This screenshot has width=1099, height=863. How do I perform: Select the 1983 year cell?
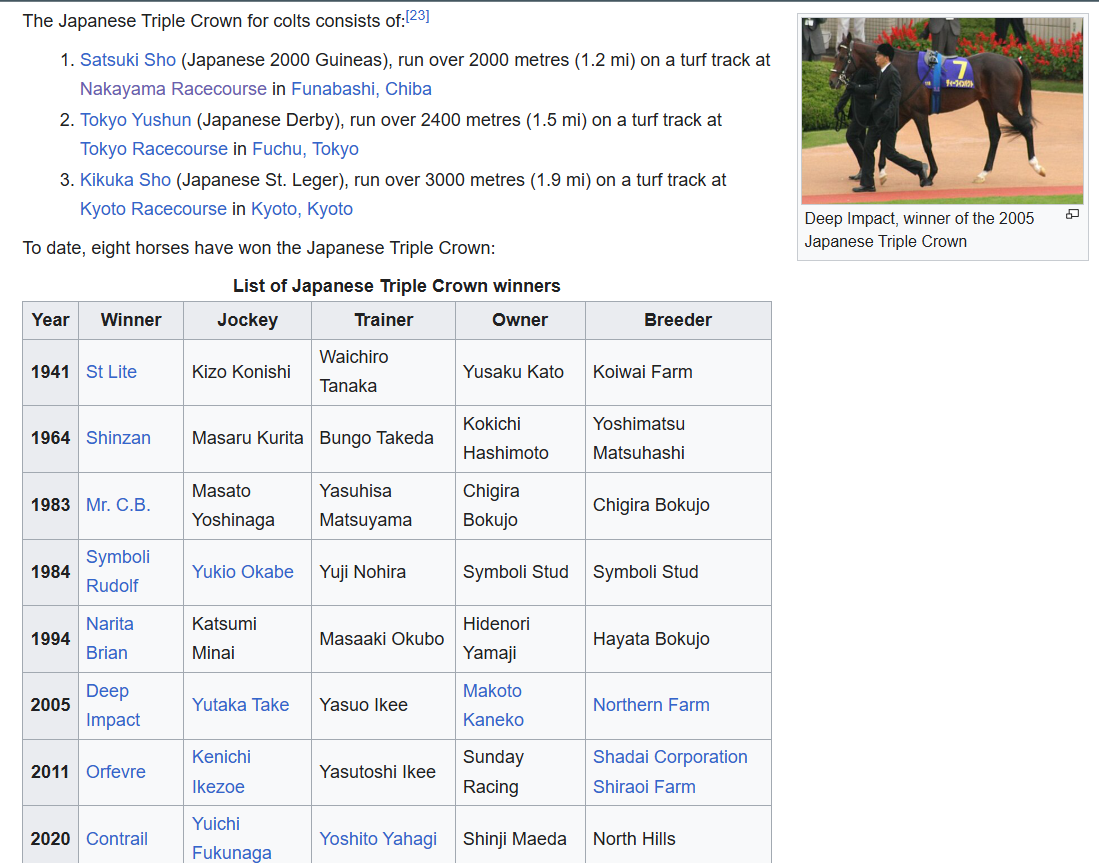click(50, 505)
